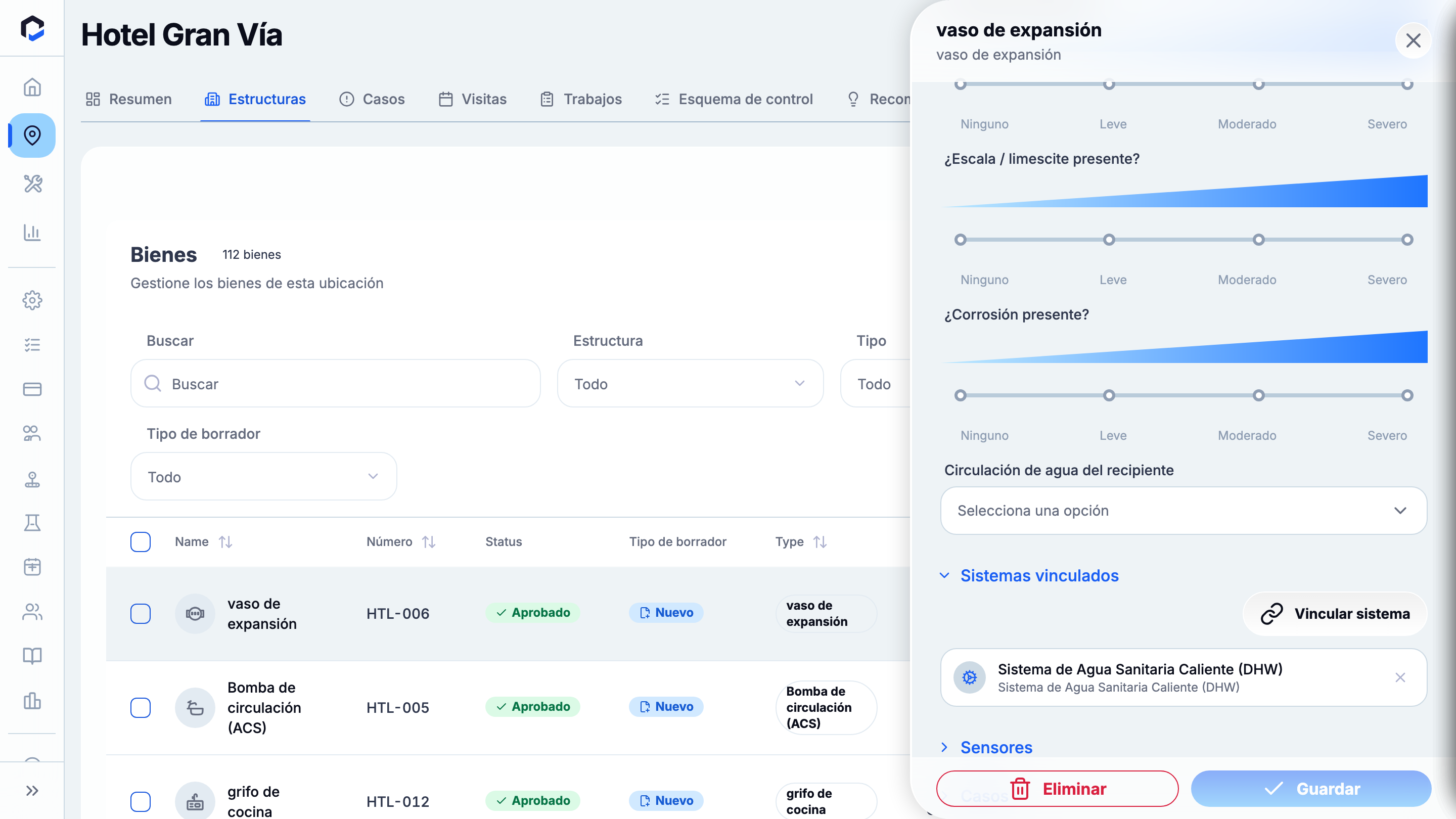The image size is (1456, 819).
Task: Open the checklist sidebar icon
Action: (32, 345)
